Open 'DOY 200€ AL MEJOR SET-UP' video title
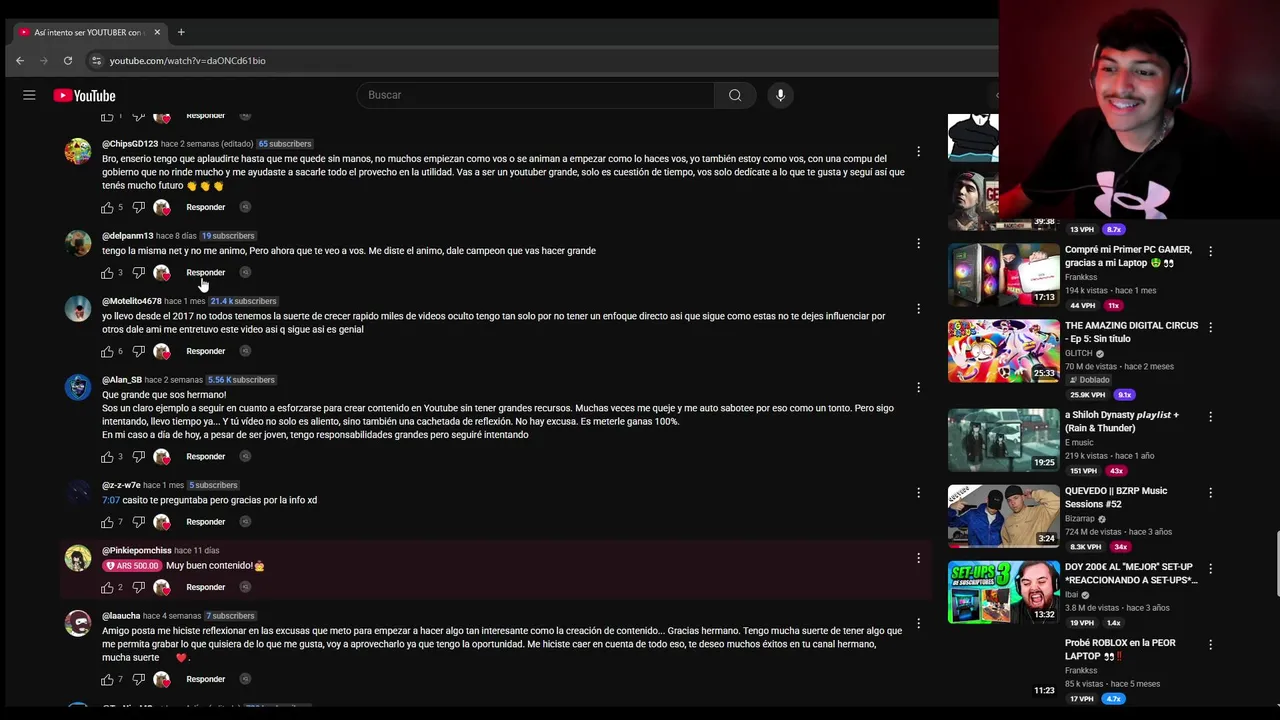 click(1131, 573)
